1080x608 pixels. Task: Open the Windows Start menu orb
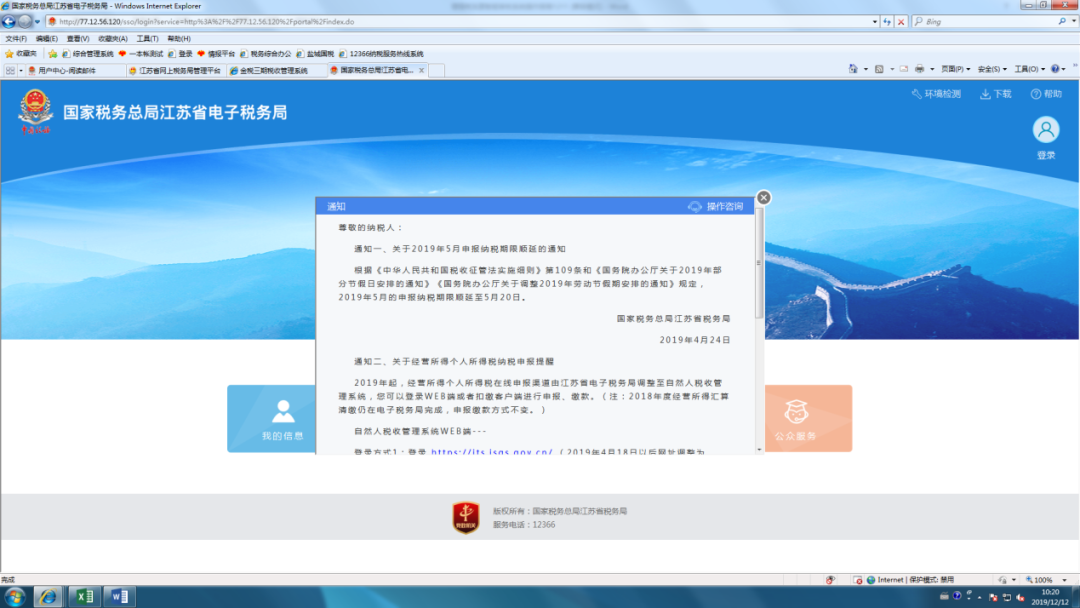pos(14,596)
